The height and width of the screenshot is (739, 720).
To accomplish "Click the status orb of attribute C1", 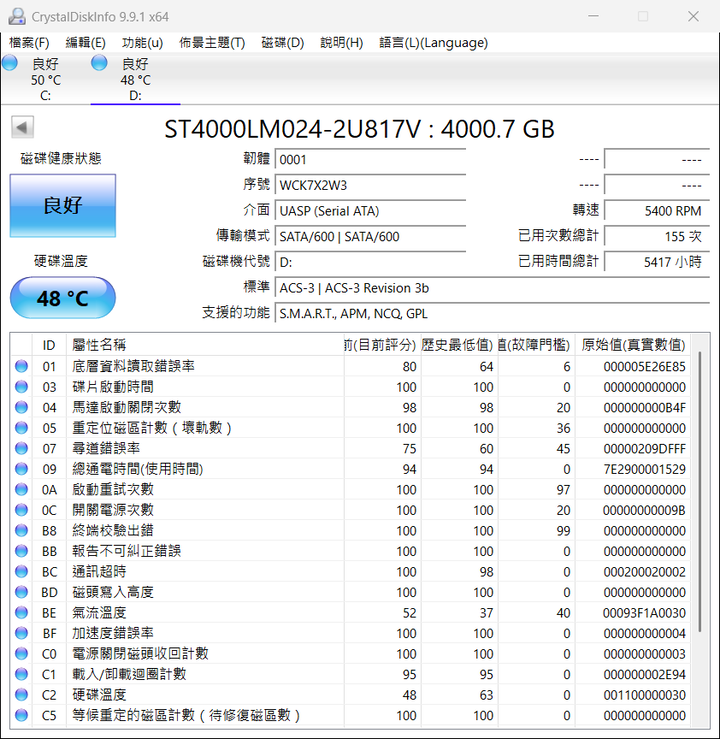I will coord(21,674).
